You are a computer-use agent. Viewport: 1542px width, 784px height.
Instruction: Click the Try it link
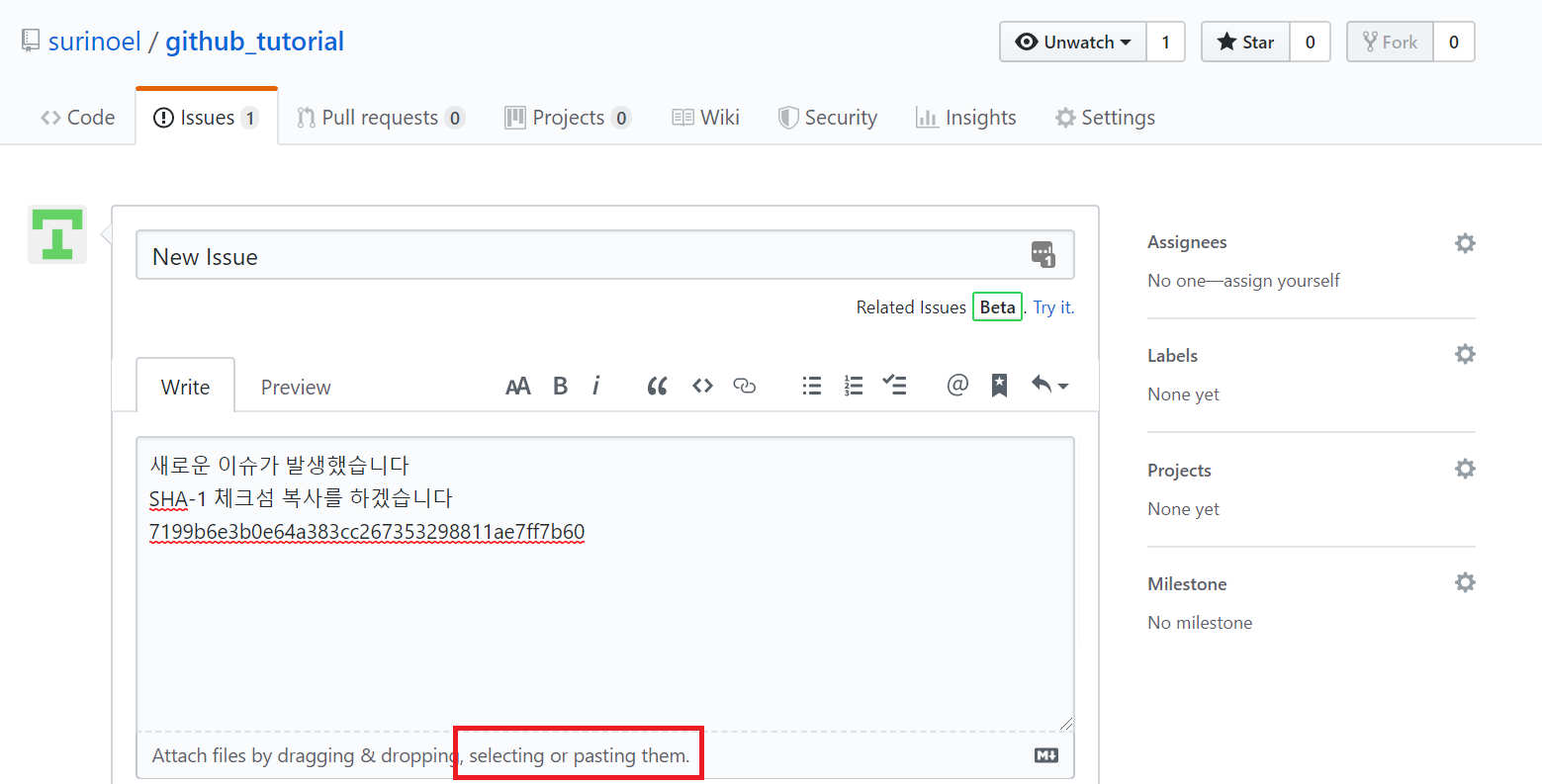pyautogui.click(x=1053, y=307)
